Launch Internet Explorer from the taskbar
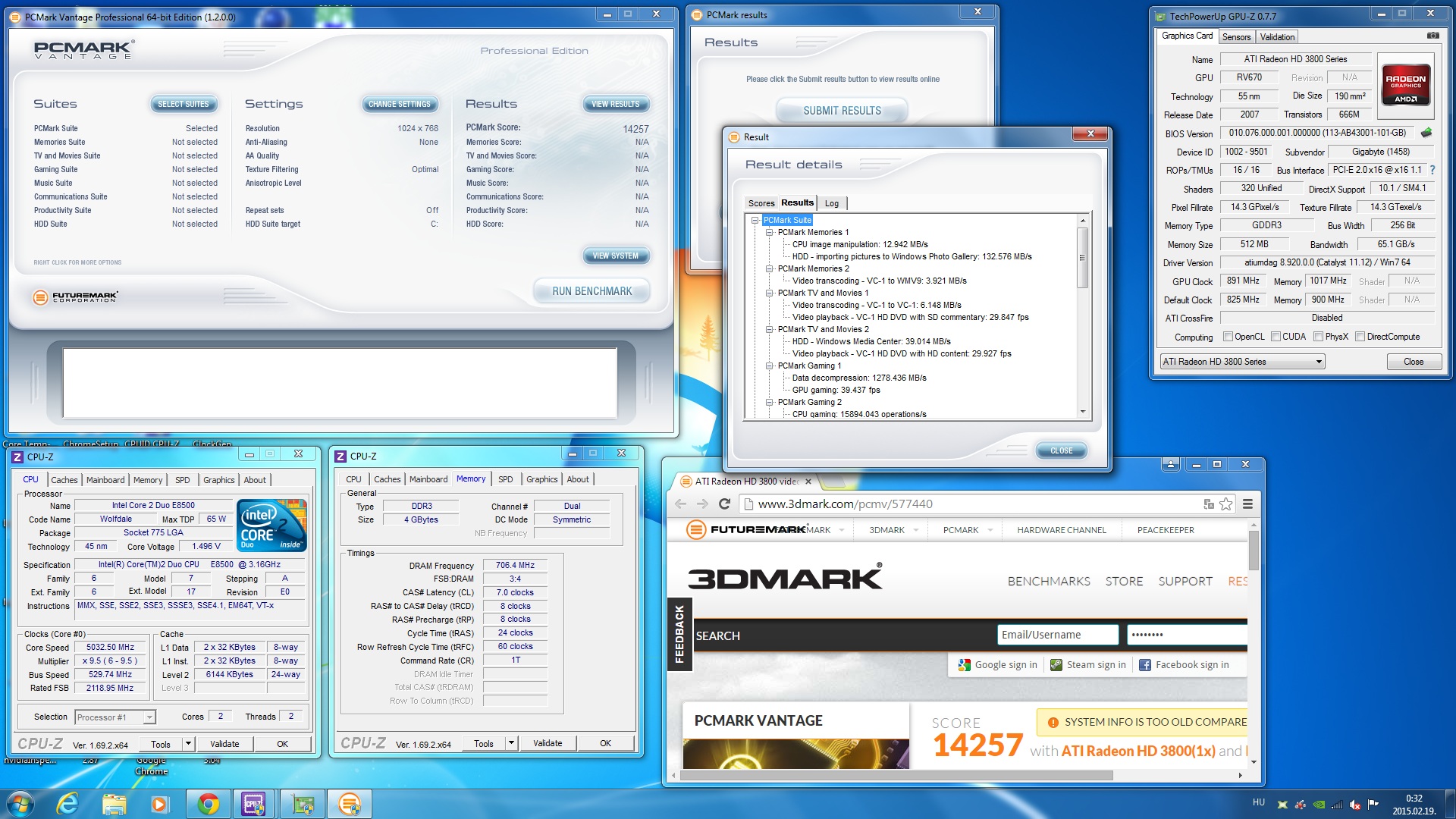Screen dimensions: 1456x819 (x=67, y=804)
